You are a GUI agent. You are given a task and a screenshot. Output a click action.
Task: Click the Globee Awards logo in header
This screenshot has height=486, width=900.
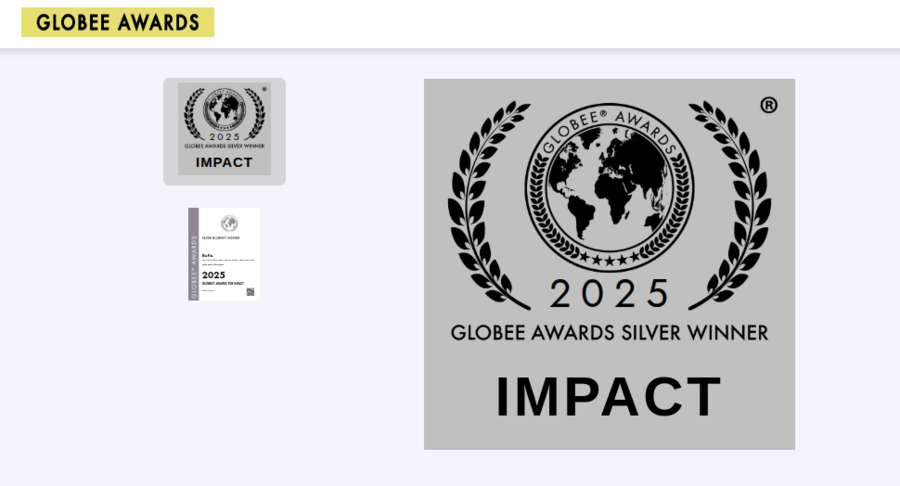118,22
